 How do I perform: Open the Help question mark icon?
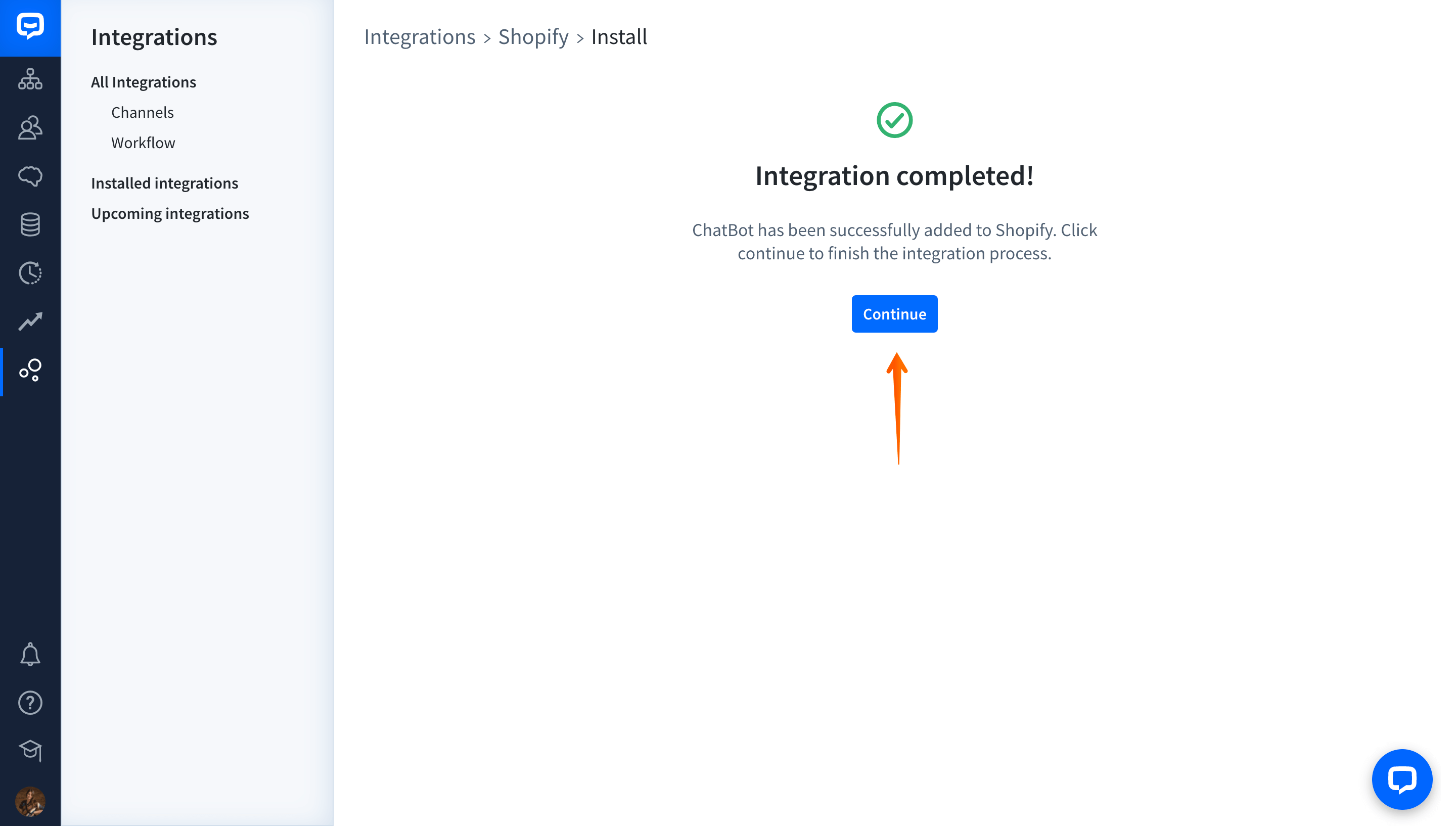point(30,703)
